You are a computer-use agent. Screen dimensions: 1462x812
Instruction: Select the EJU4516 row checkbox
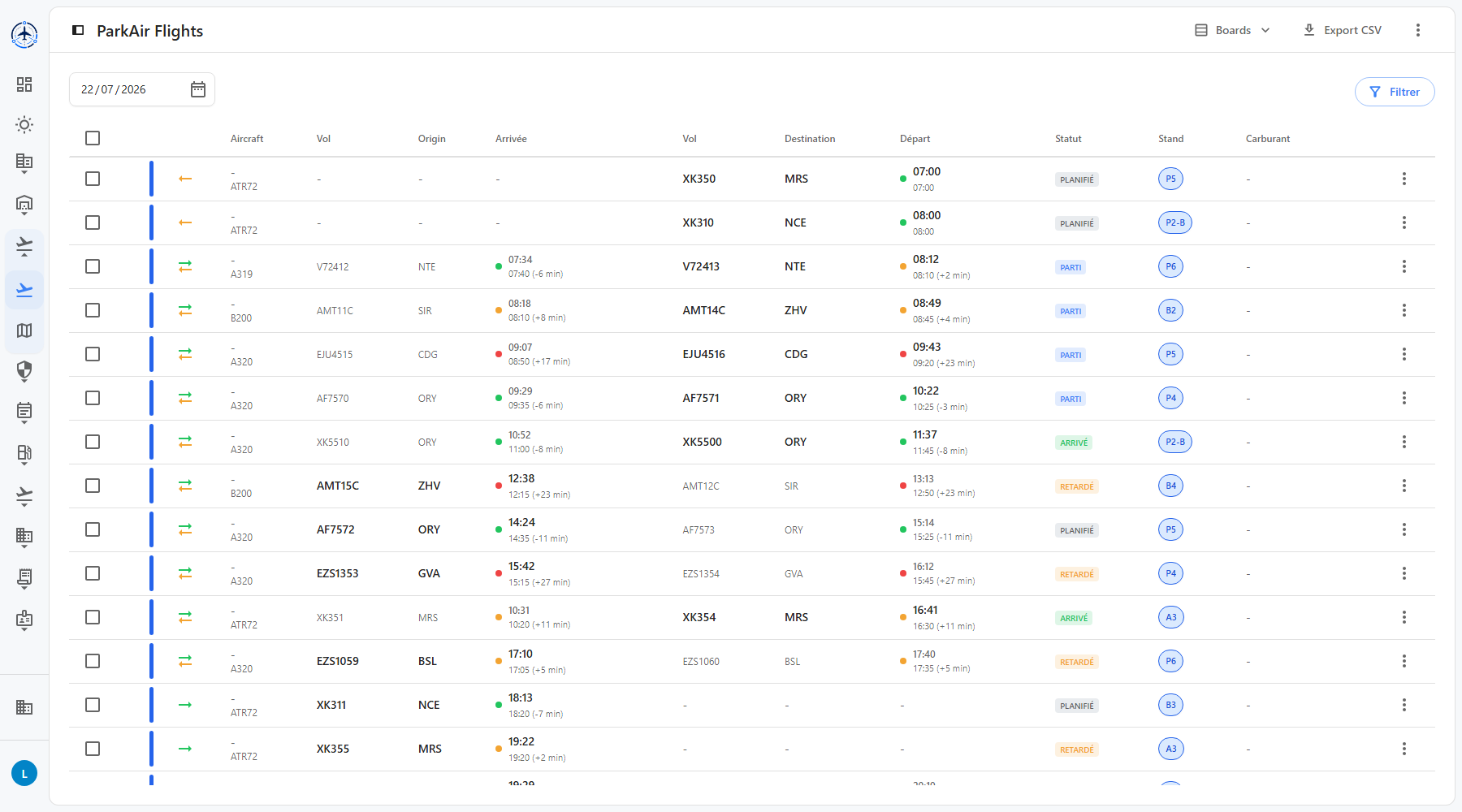[x=93, y=354]
